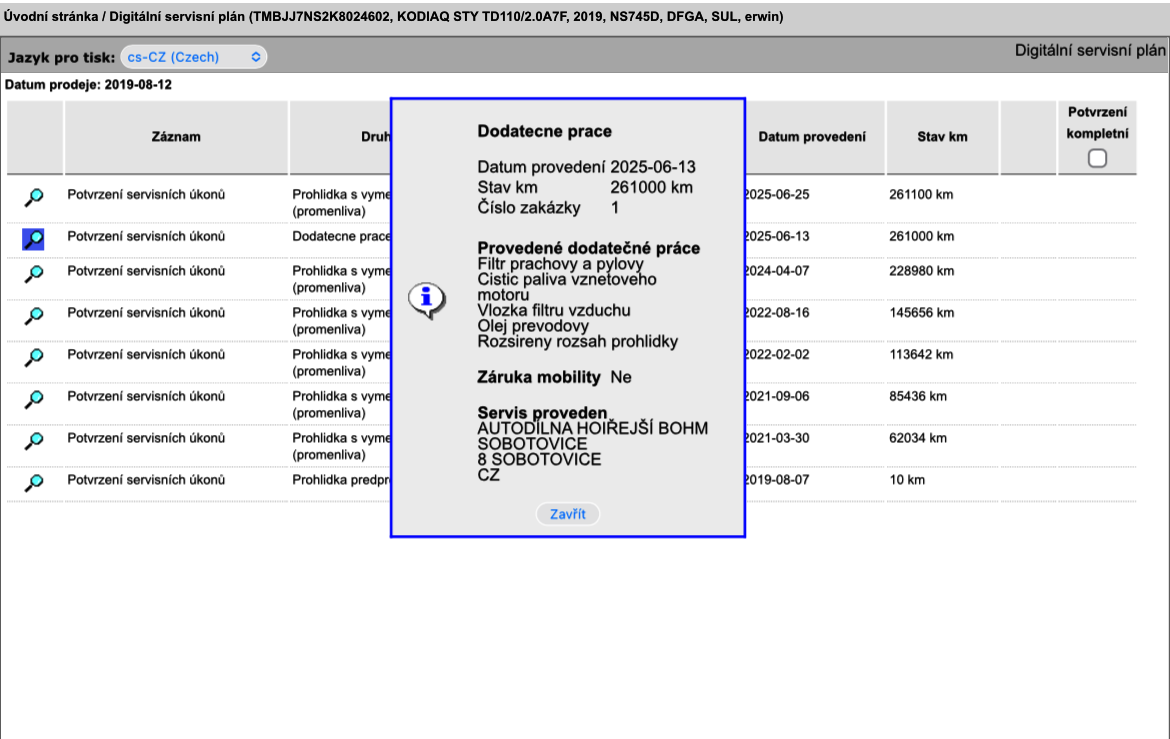This screenshot has height=739, width=1170.
Task: Click the info bubble icon in dialog
Action: tap(427, 301)
